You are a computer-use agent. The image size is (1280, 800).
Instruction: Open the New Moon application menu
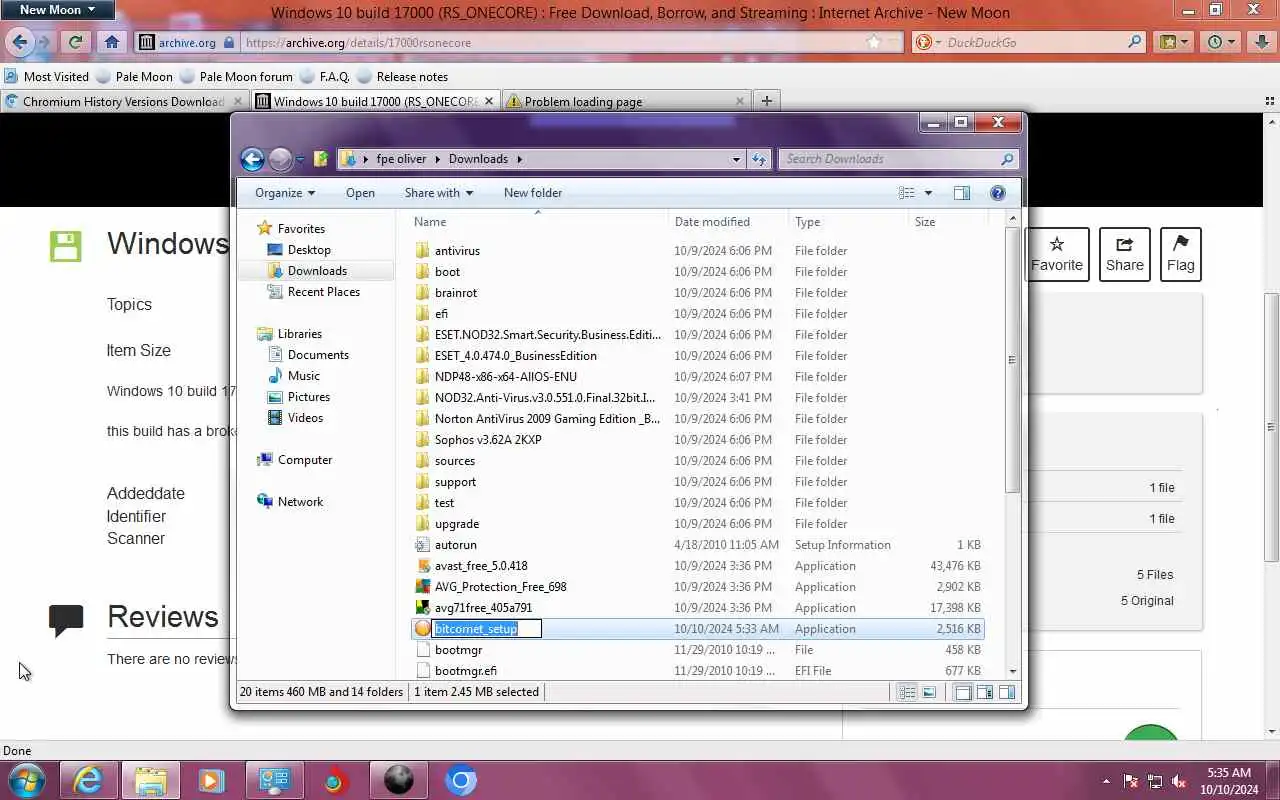pos(57,10)
